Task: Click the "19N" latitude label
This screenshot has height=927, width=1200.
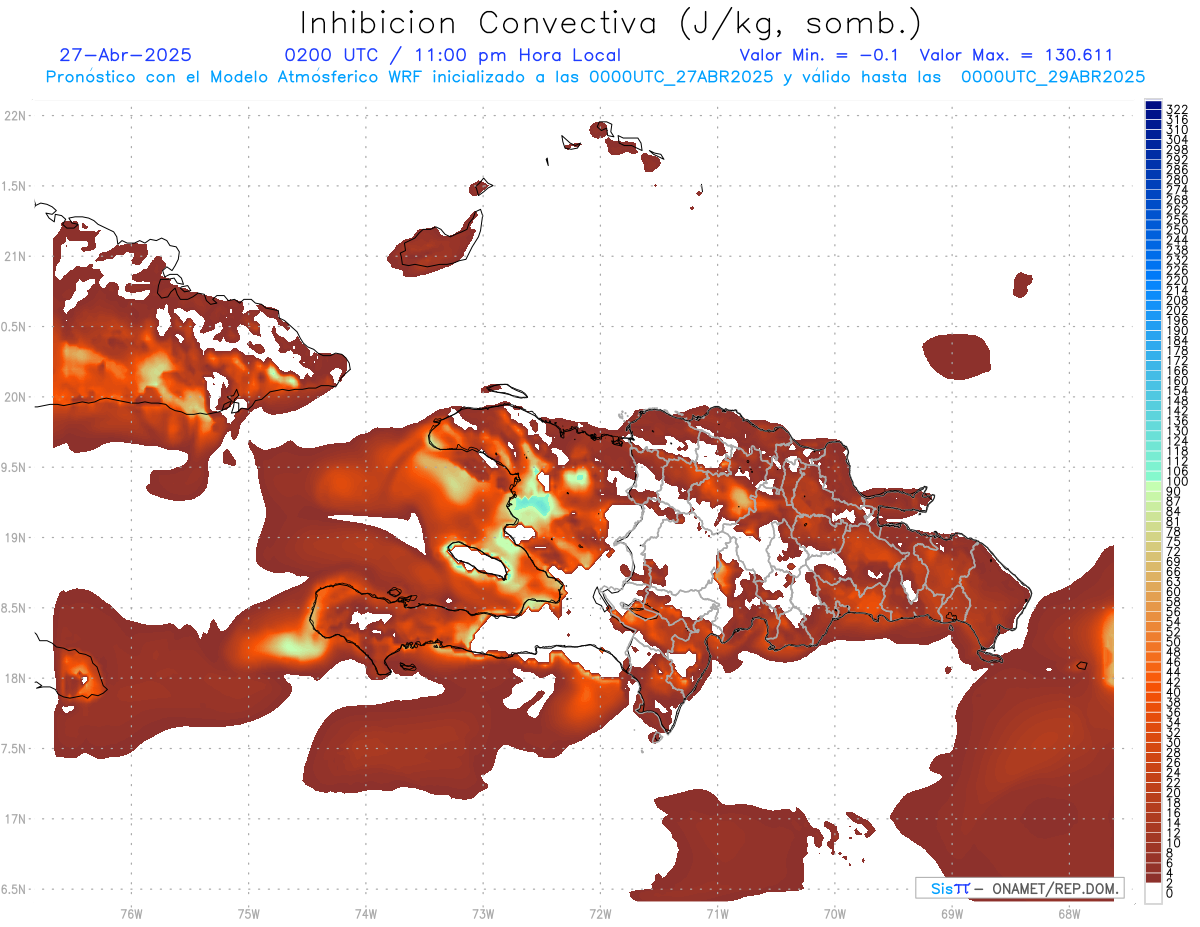Action: 15,537
